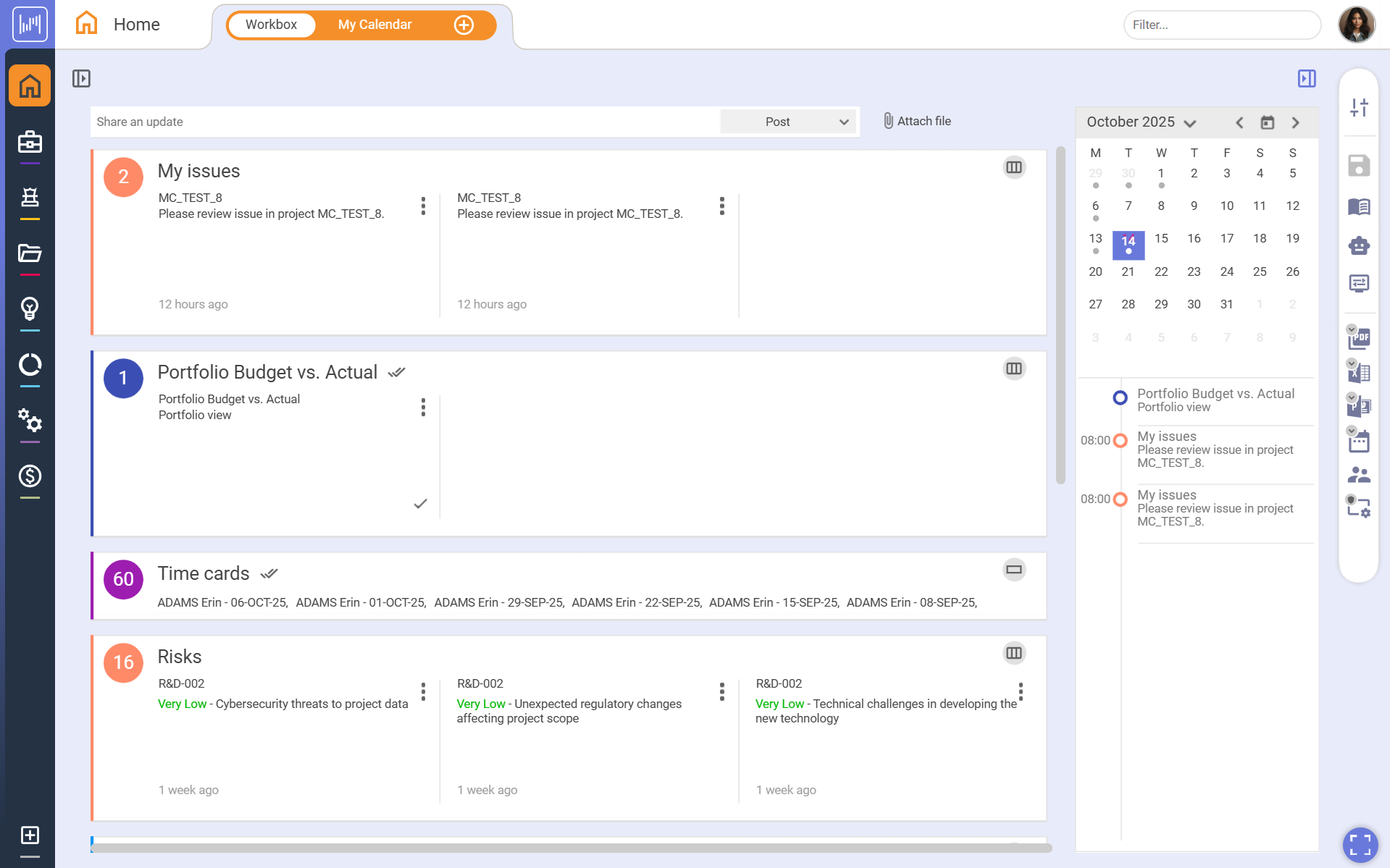
Task: Click the save icon in the right panel
Action: click(x=1359, y=165)
